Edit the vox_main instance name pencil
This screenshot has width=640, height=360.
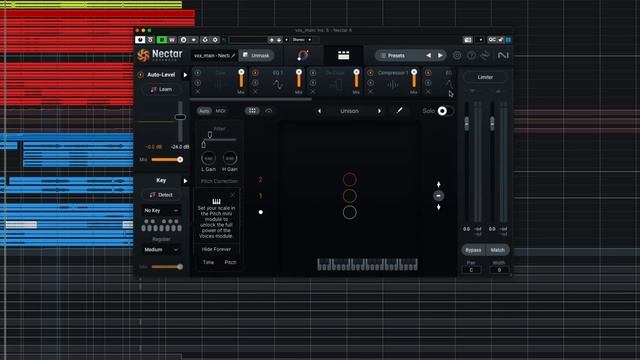pyautogui.click(x=233, y=56)
